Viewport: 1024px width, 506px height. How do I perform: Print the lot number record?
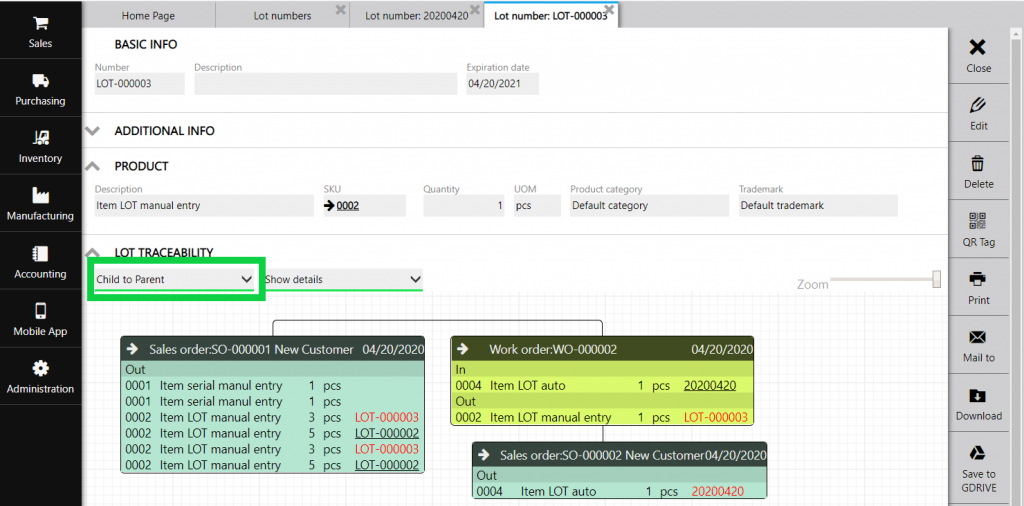point(978,286)
